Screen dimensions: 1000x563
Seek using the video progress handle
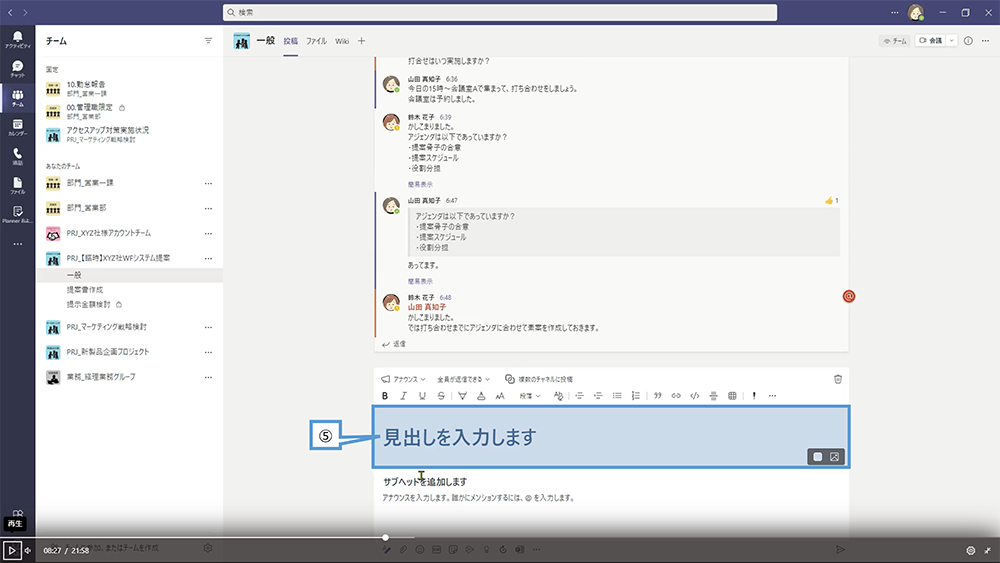[x=385, y=537]
